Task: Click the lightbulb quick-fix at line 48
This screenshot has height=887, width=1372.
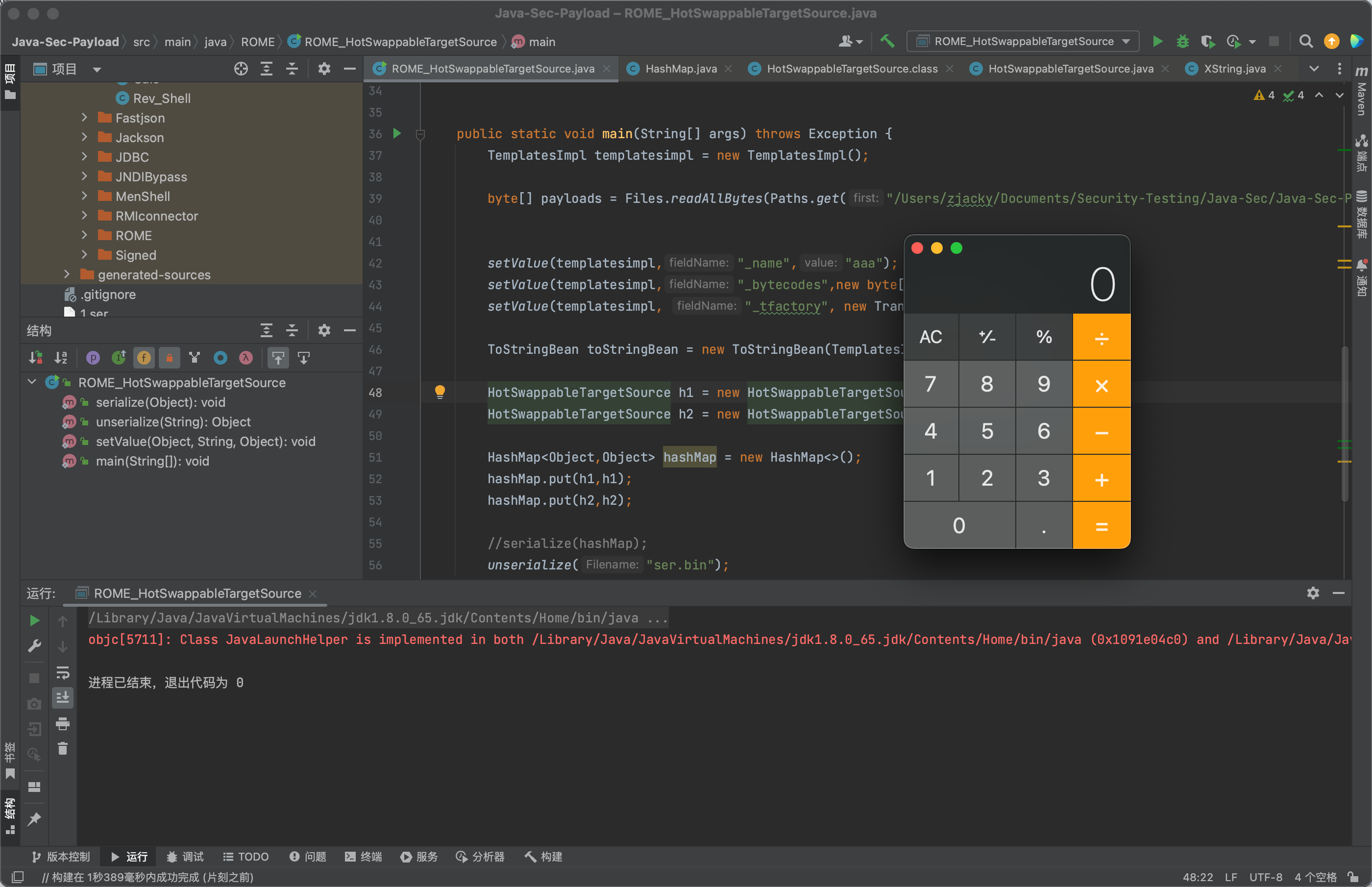Action: (440, 392)
